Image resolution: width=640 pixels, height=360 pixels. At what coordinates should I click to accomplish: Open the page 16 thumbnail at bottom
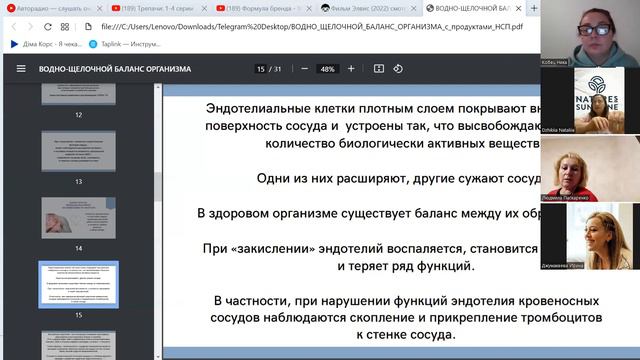coord(78,345)
